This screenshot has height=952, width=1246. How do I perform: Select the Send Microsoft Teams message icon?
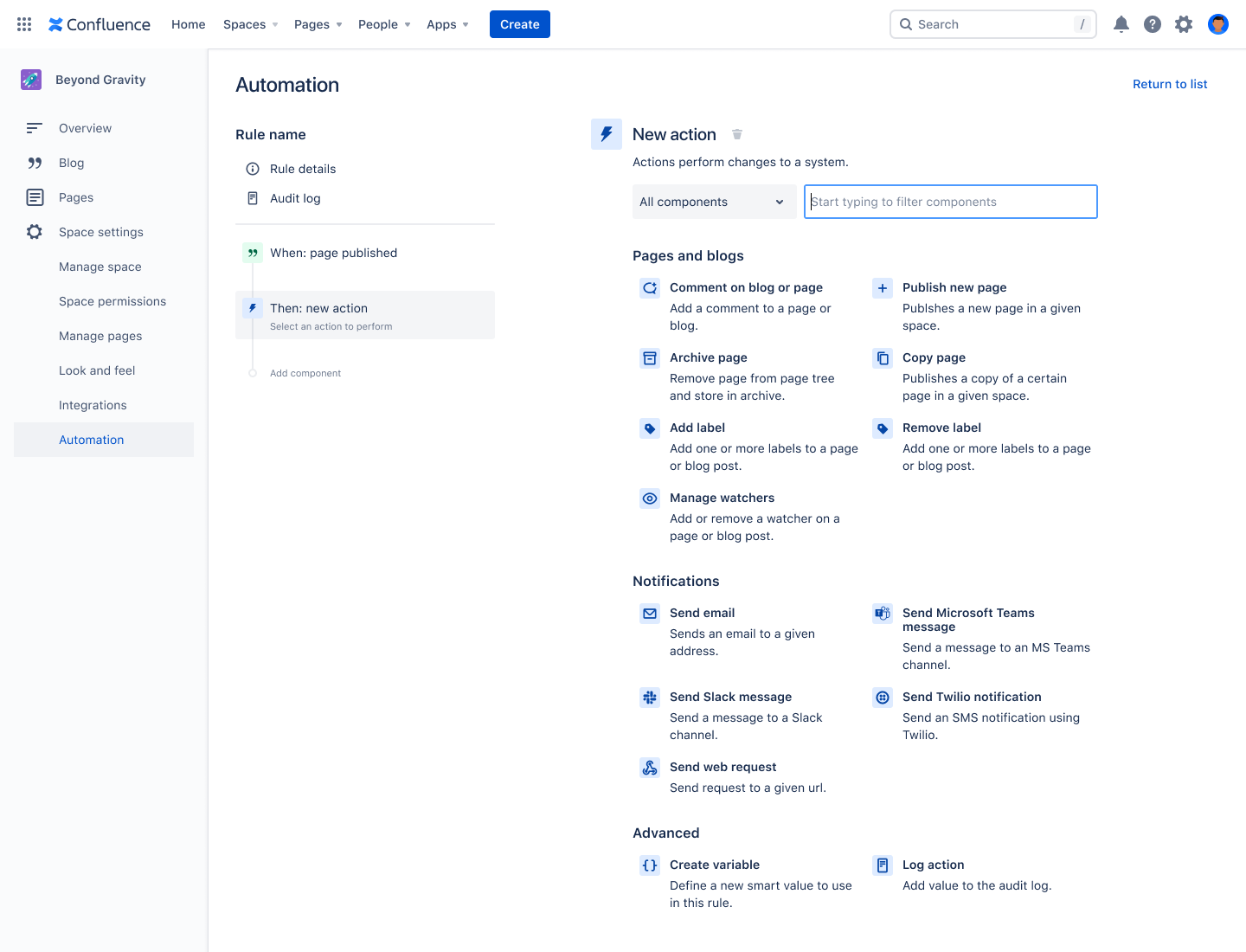(882, 613)
